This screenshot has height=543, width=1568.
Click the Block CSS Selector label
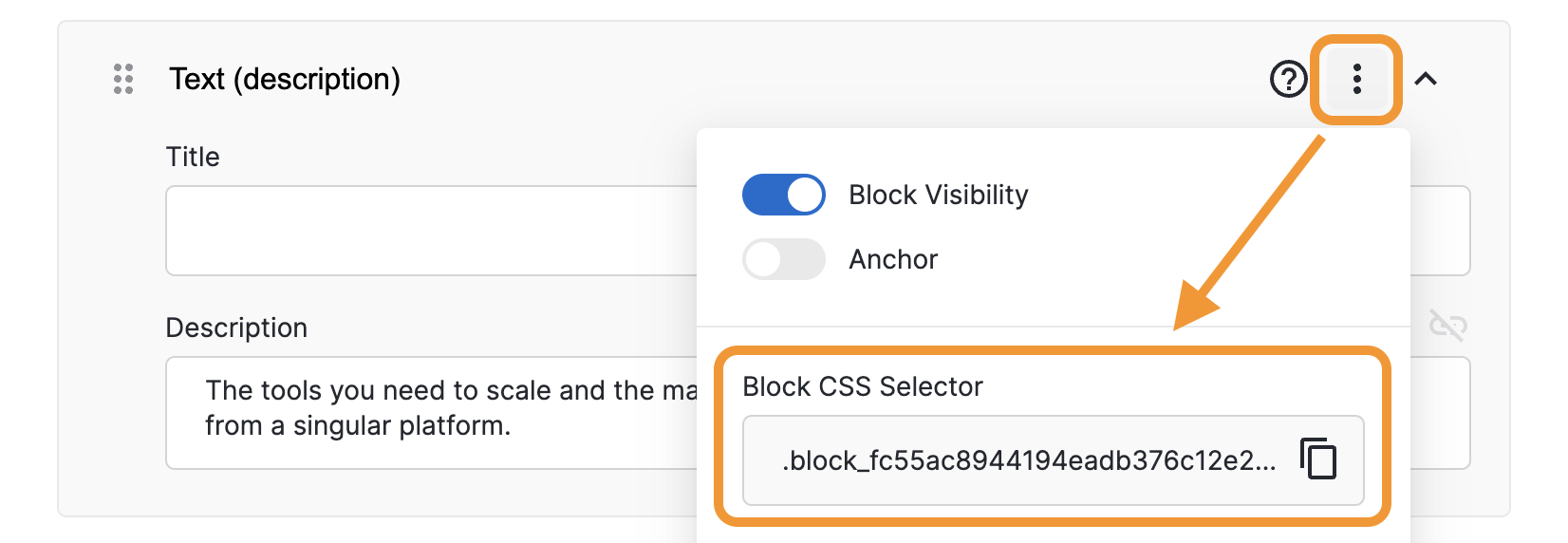(862, 386)
